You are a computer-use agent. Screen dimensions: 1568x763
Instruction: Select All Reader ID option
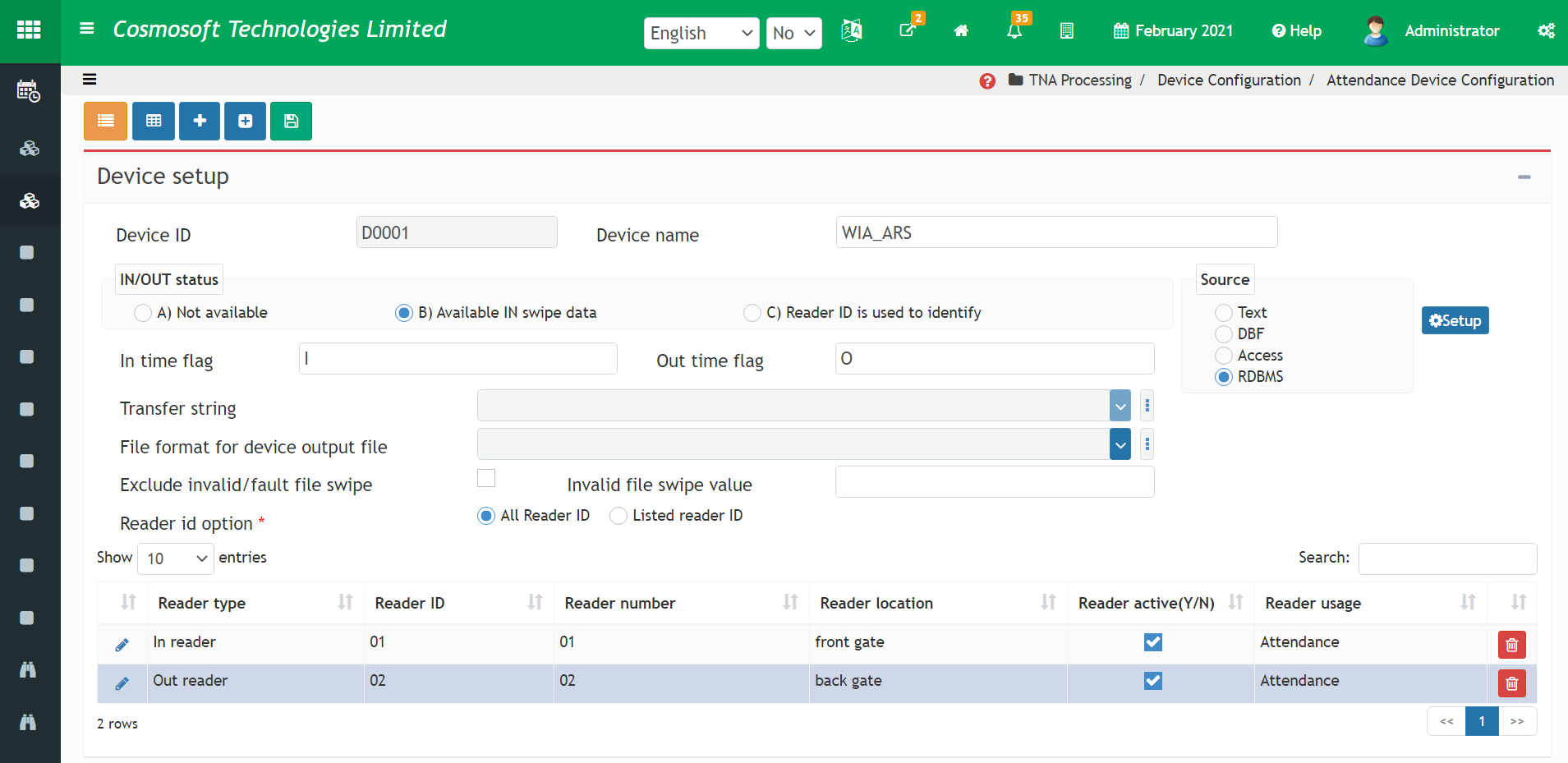coord(486,516)
